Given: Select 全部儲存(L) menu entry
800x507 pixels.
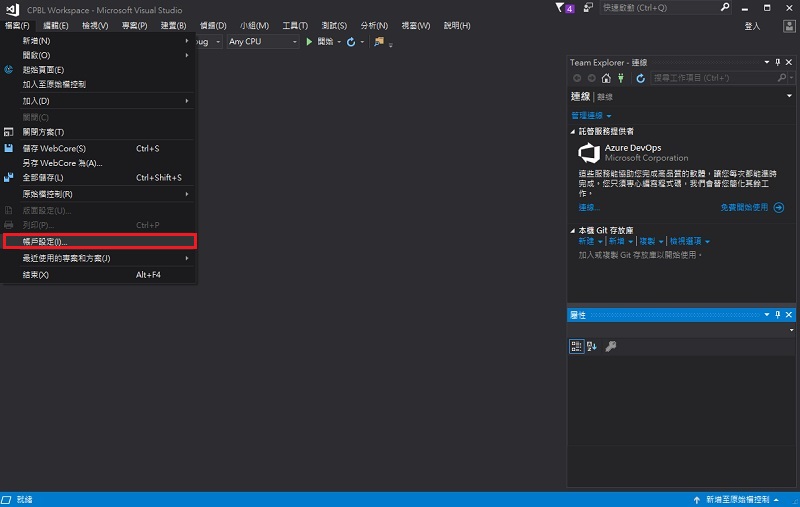Looking at the screenshot, I should 98,178.
